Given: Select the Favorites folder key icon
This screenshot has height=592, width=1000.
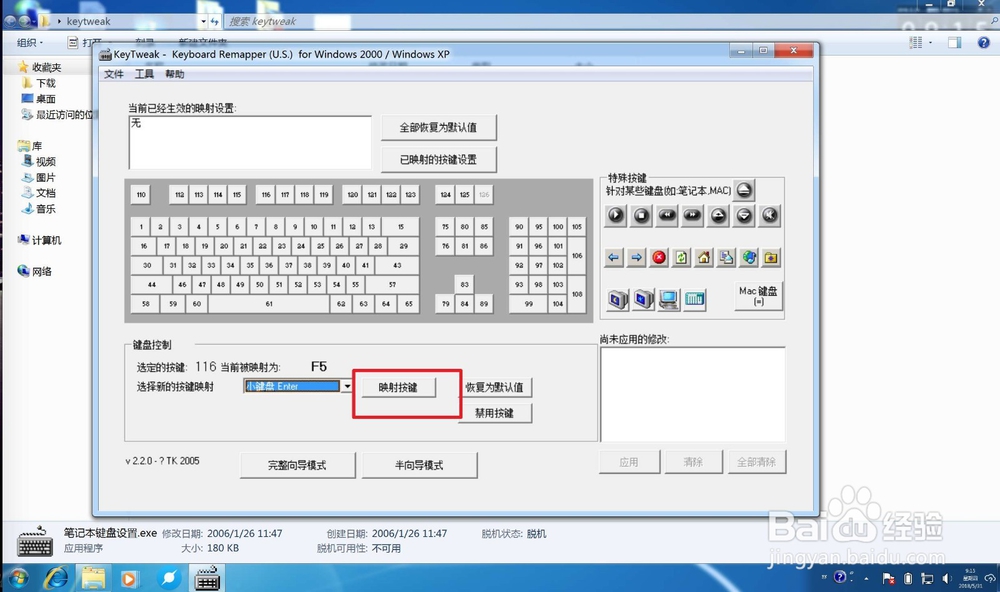Looking at the screenshot, I should (771, 258).
